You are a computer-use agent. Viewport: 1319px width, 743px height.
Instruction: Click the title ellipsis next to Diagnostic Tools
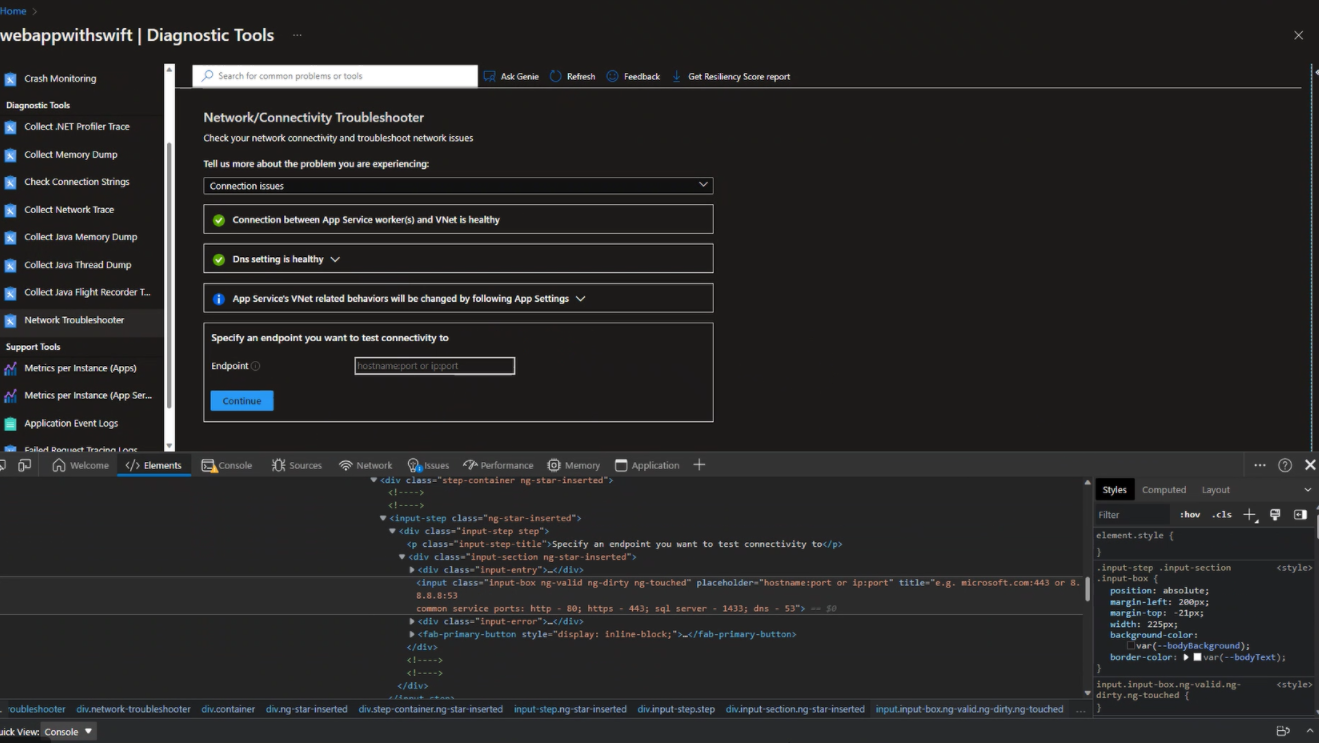297,35
